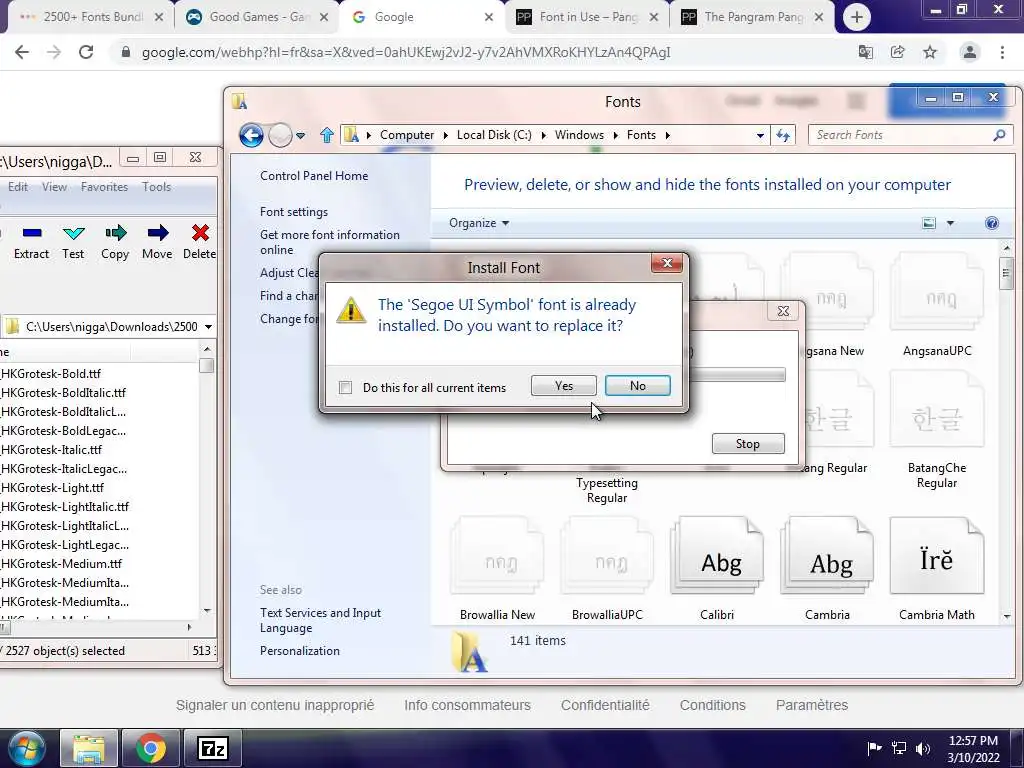Click the 7-Zip Test checkmark icon
1024x768 pixels.
pyautogui.click(x=73, y=233)
